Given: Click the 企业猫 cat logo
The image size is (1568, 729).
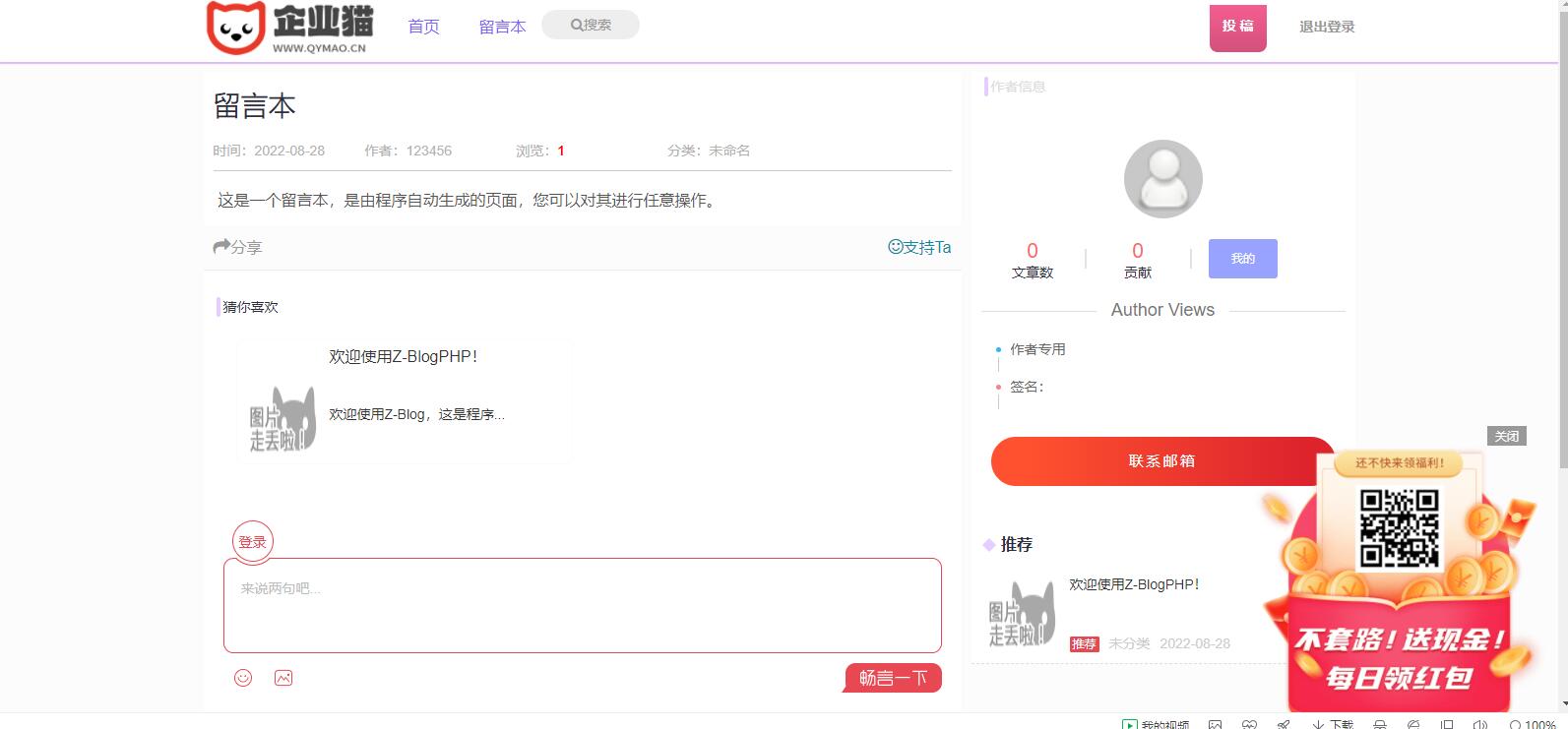Looking at the screenshot, I should pyautogui.click(x=289, y=28).
